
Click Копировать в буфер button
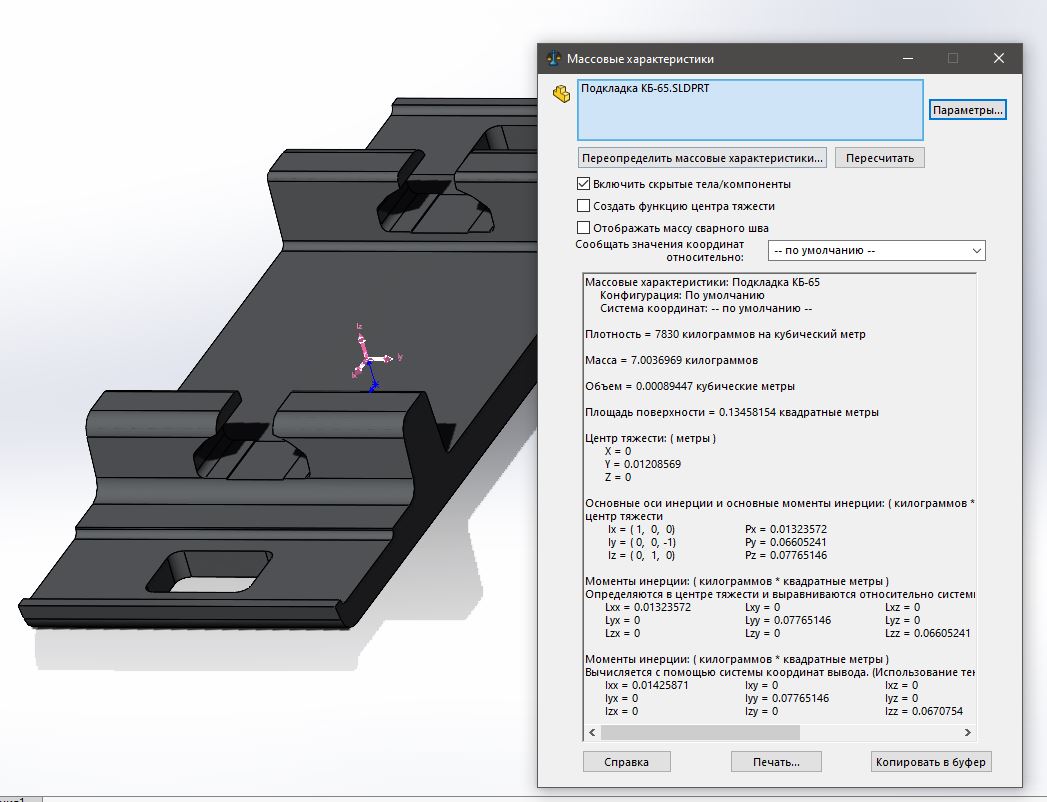(931, 762)
